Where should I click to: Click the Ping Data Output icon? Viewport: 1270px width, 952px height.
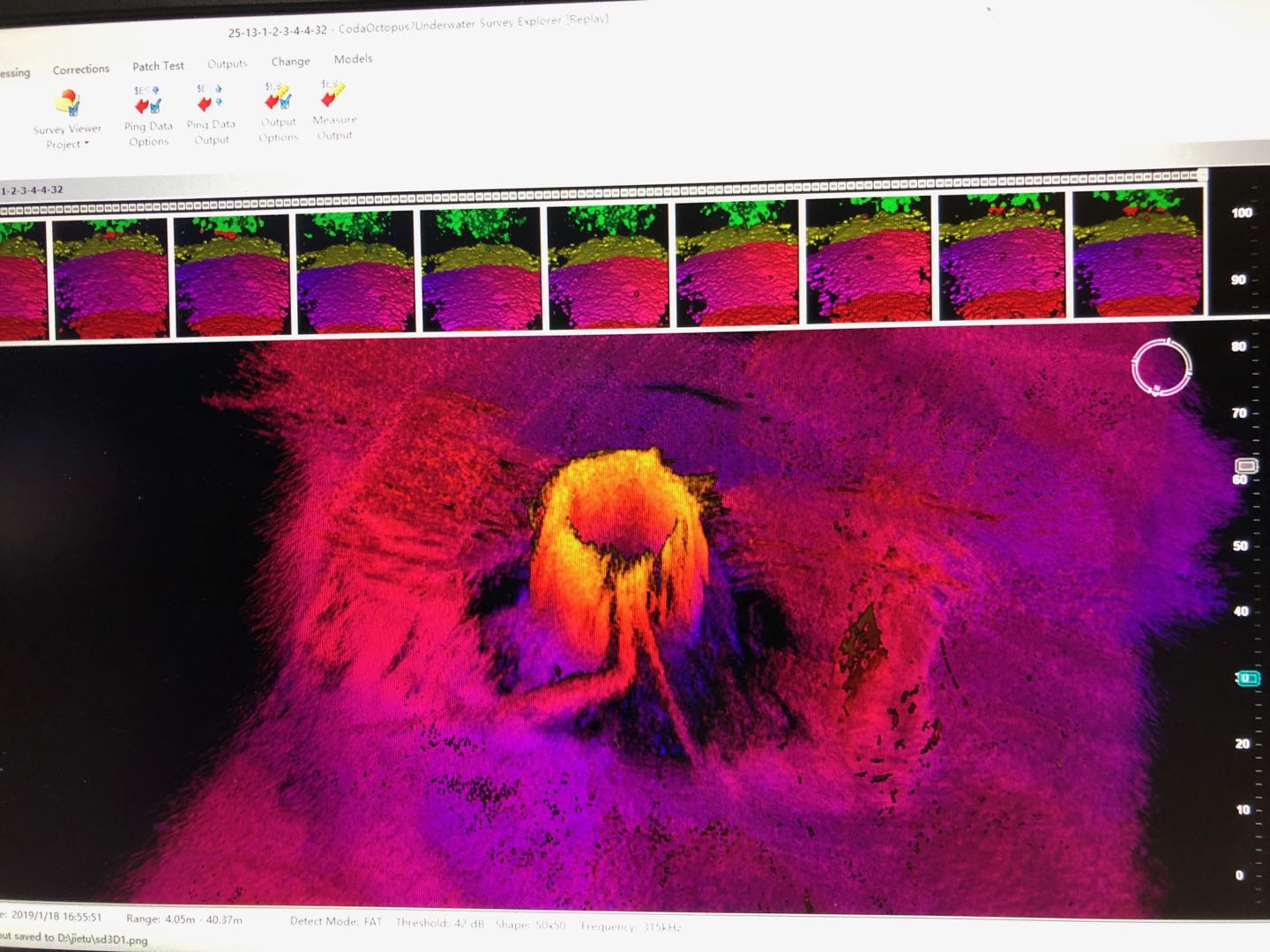click(211, 100)
